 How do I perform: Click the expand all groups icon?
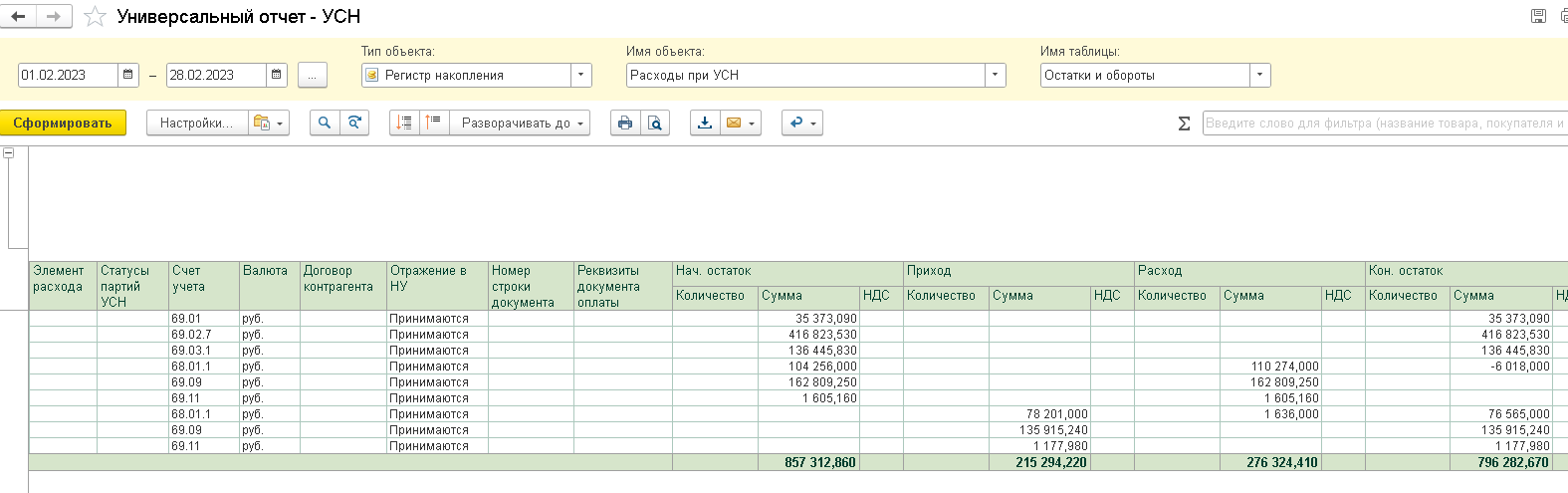click(404, 123)
